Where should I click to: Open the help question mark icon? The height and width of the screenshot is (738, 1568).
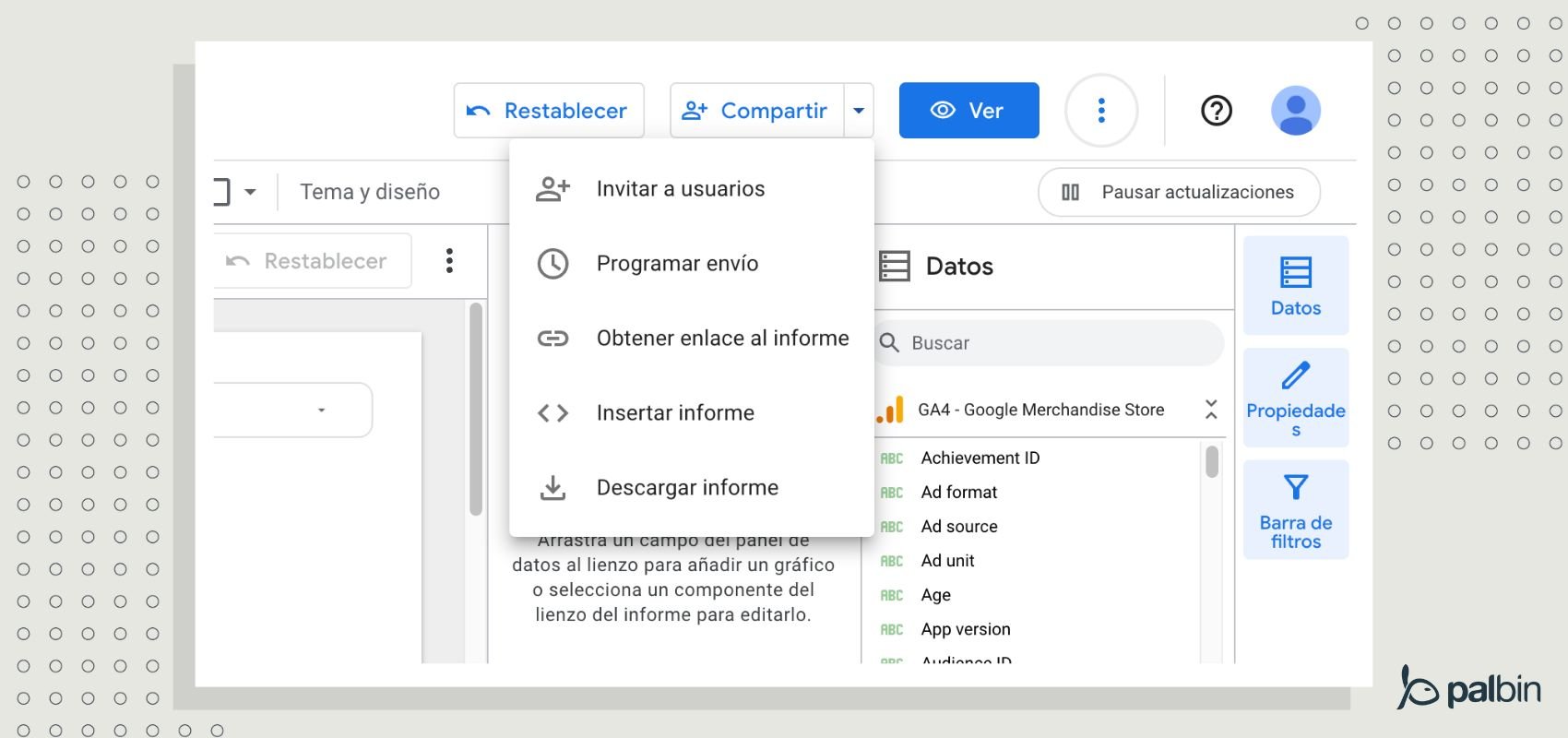[1217, 111]
